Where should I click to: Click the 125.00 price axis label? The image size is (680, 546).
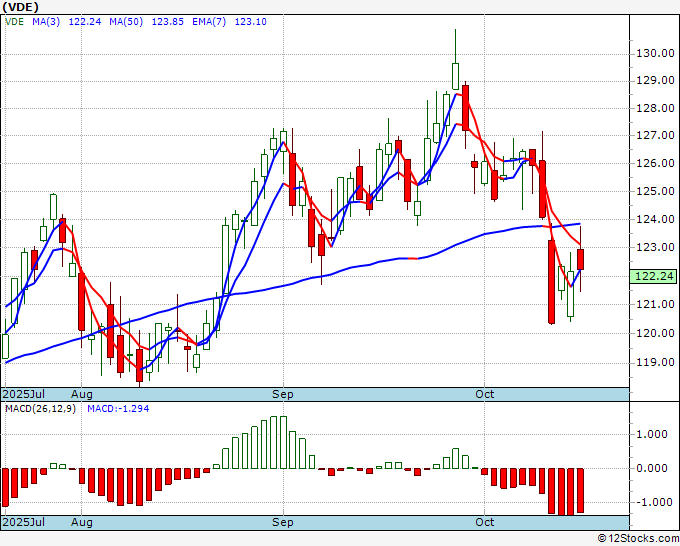[654, 191]
